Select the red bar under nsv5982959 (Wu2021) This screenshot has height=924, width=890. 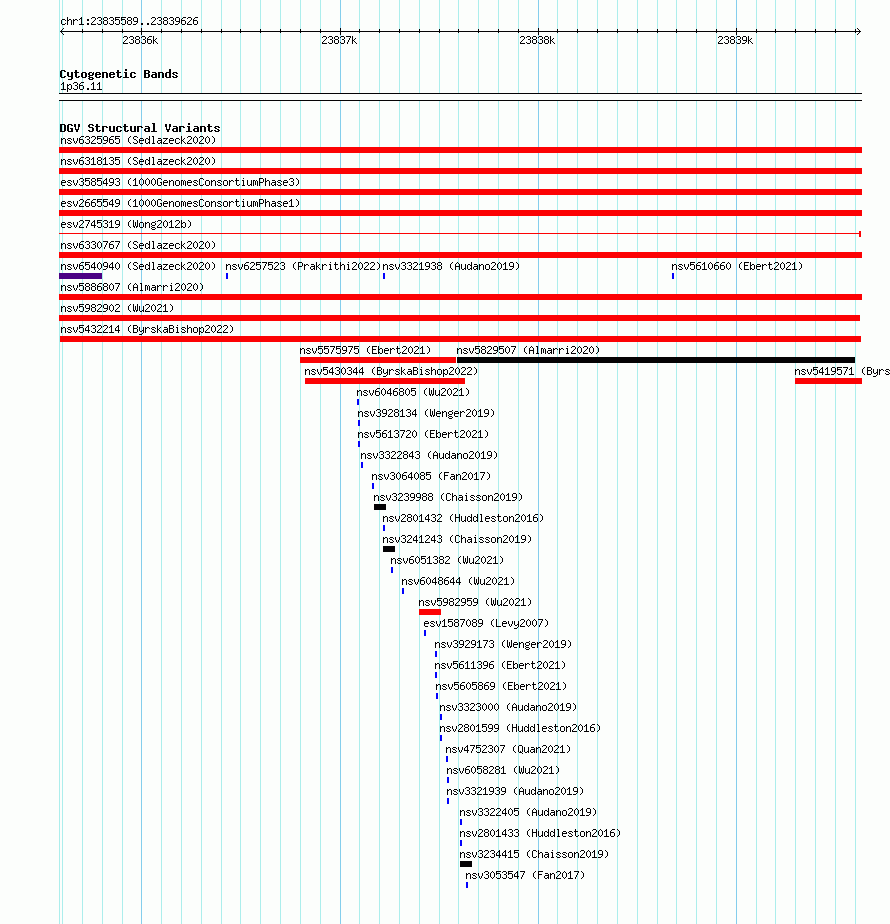pos(430,612)
